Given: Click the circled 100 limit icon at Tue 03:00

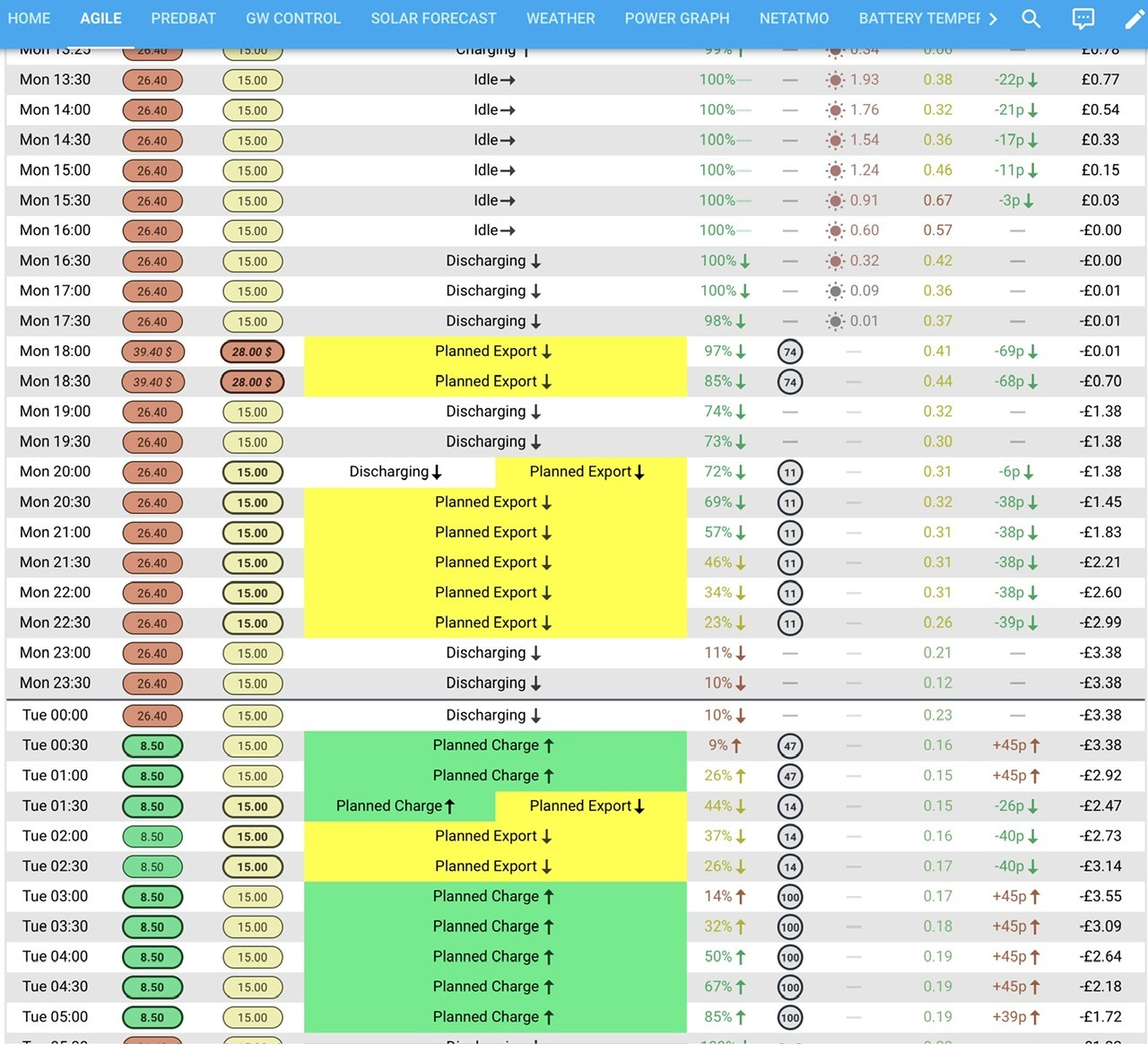Looking at the screenshot, I should 790,897.
